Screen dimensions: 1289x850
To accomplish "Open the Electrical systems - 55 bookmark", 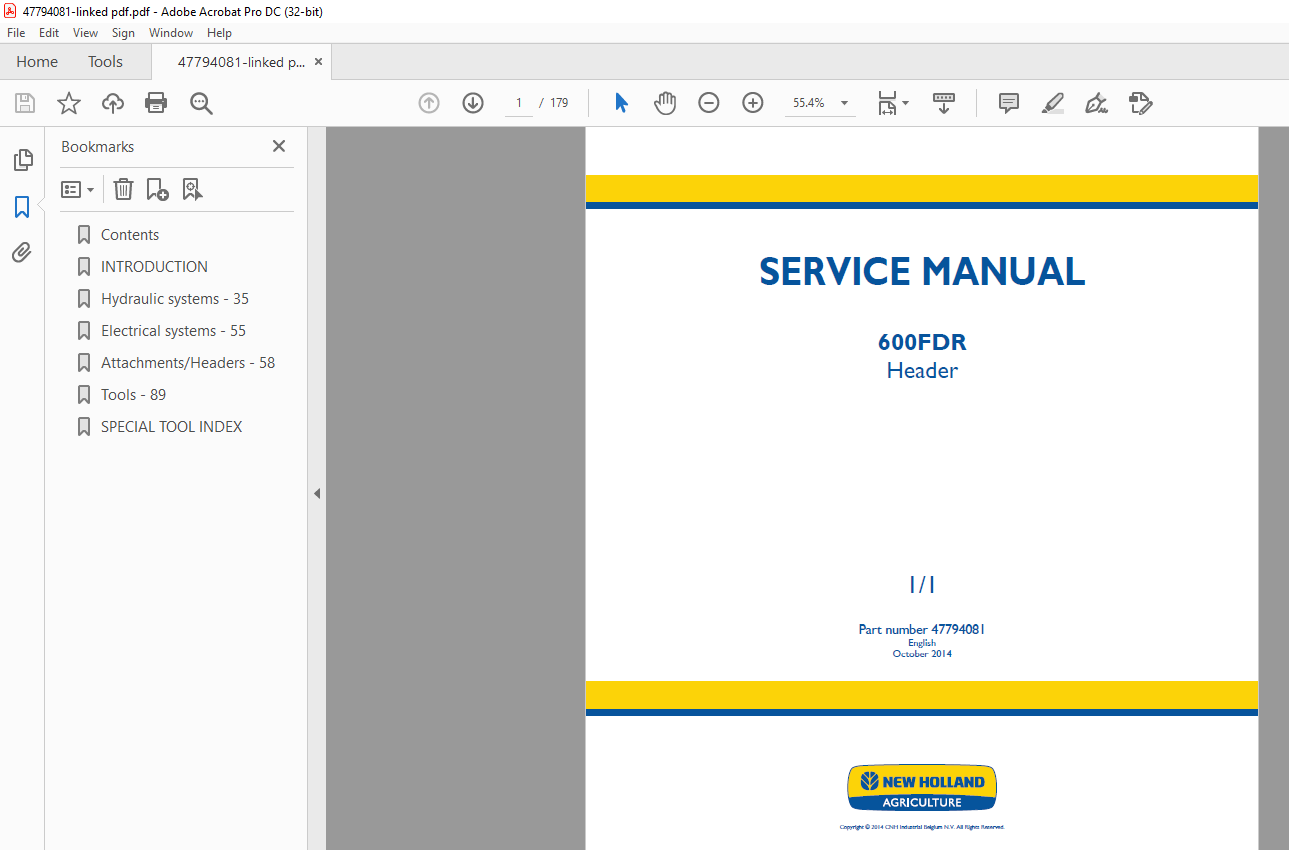I will coord(173,331).
